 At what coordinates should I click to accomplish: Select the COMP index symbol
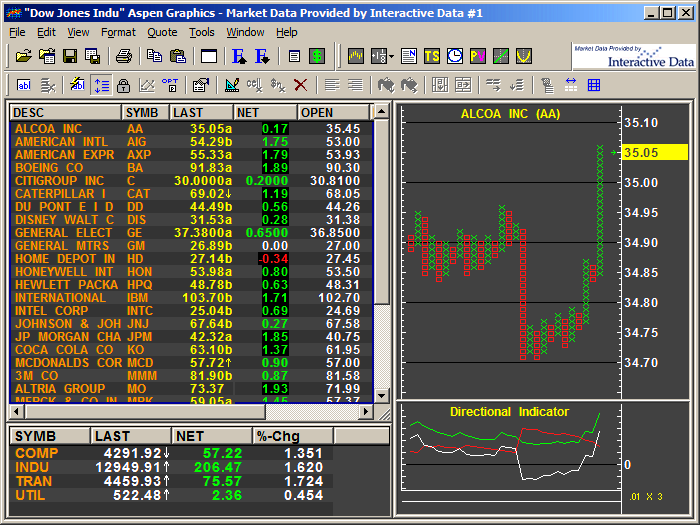tap(37, 453)
